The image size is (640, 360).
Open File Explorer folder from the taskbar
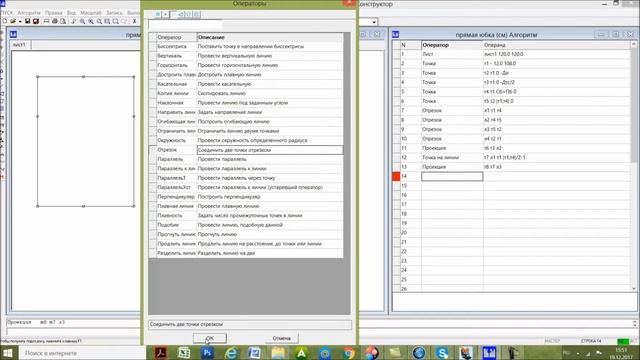(278, 353)
